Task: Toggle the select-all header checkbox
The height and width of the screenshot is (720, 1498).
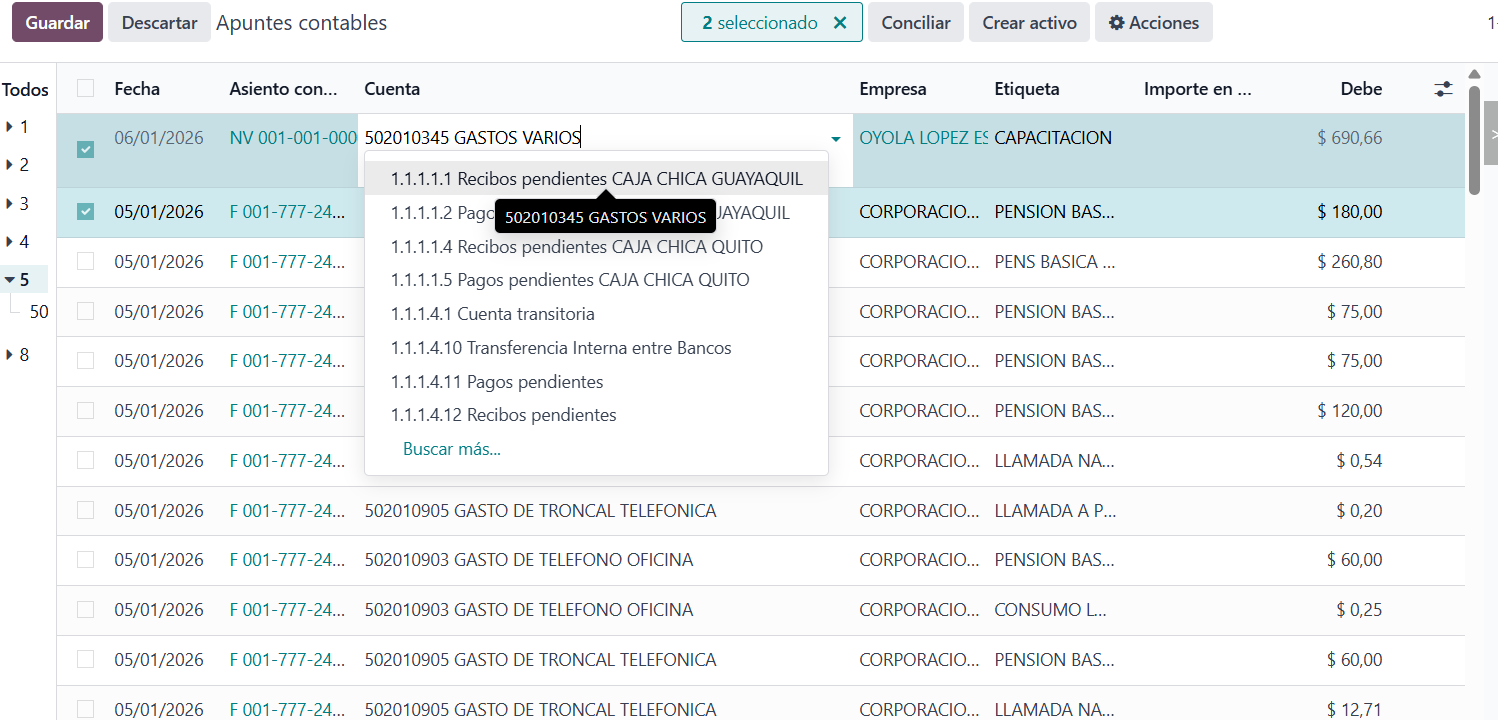Action: [86, 88]
